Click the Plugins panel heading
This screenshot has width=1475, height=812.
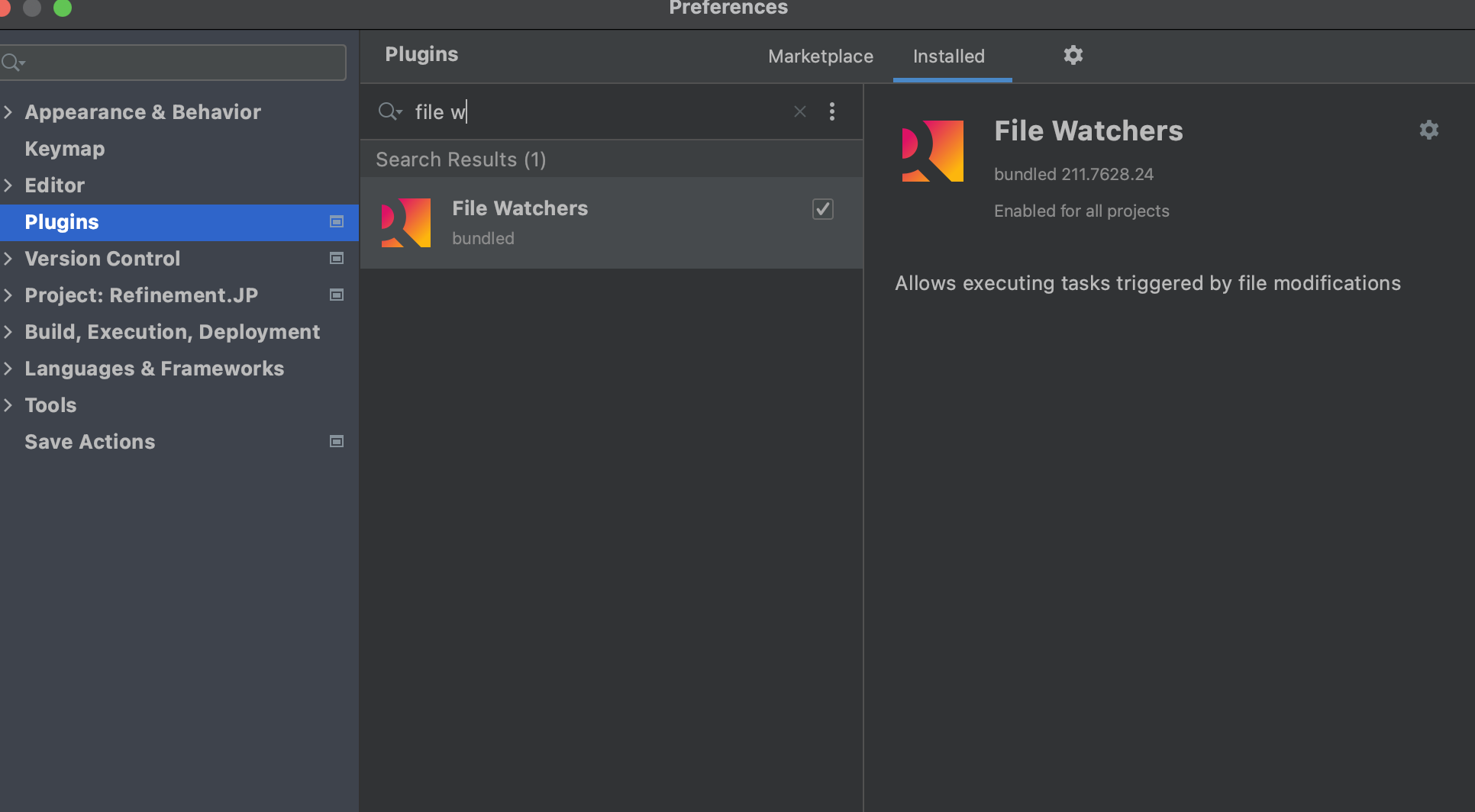(421, 54)
